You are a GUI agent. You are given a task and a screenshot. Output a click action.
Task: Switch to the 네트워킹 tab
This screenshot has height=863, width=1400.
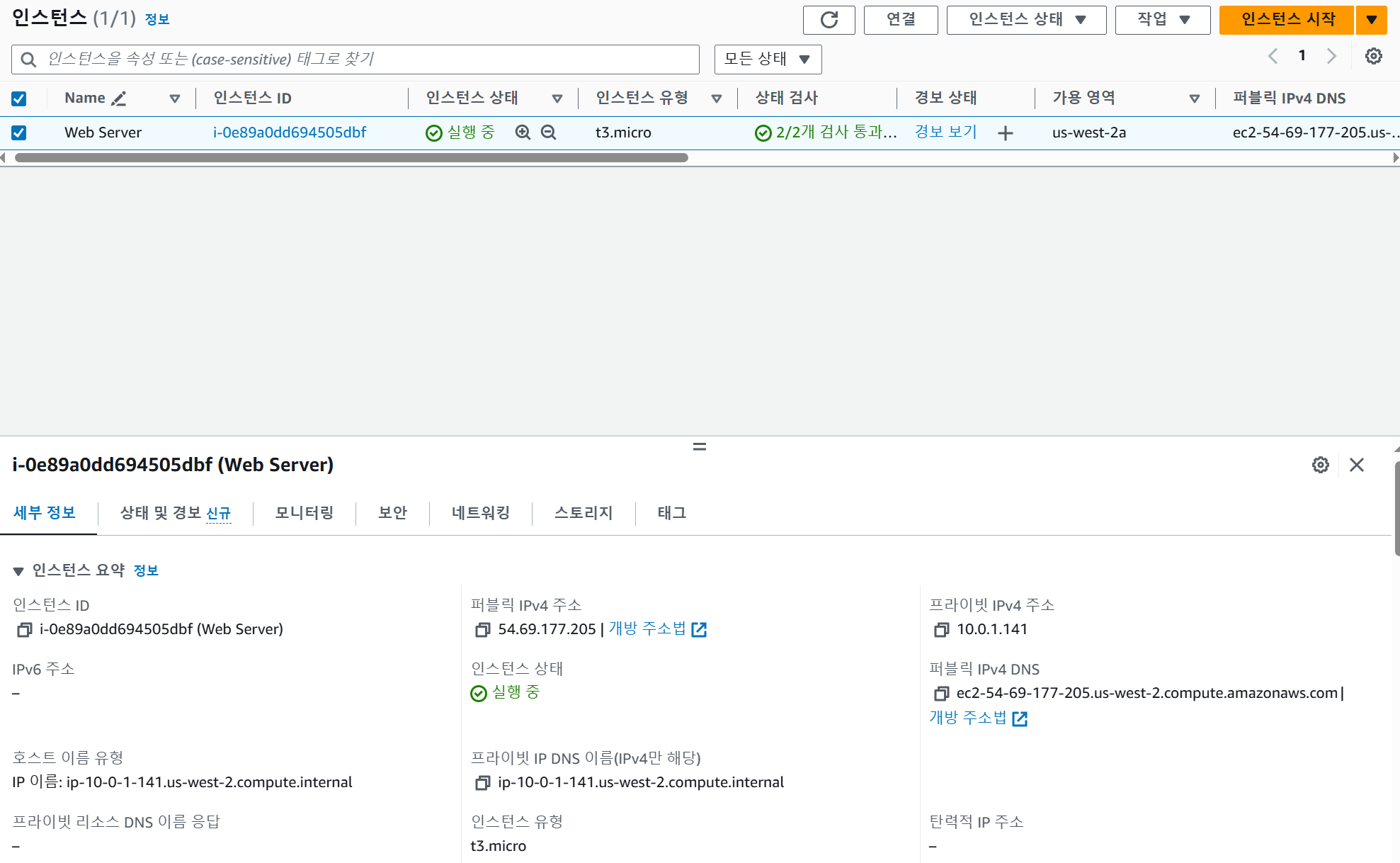click(x=480, y=513)
